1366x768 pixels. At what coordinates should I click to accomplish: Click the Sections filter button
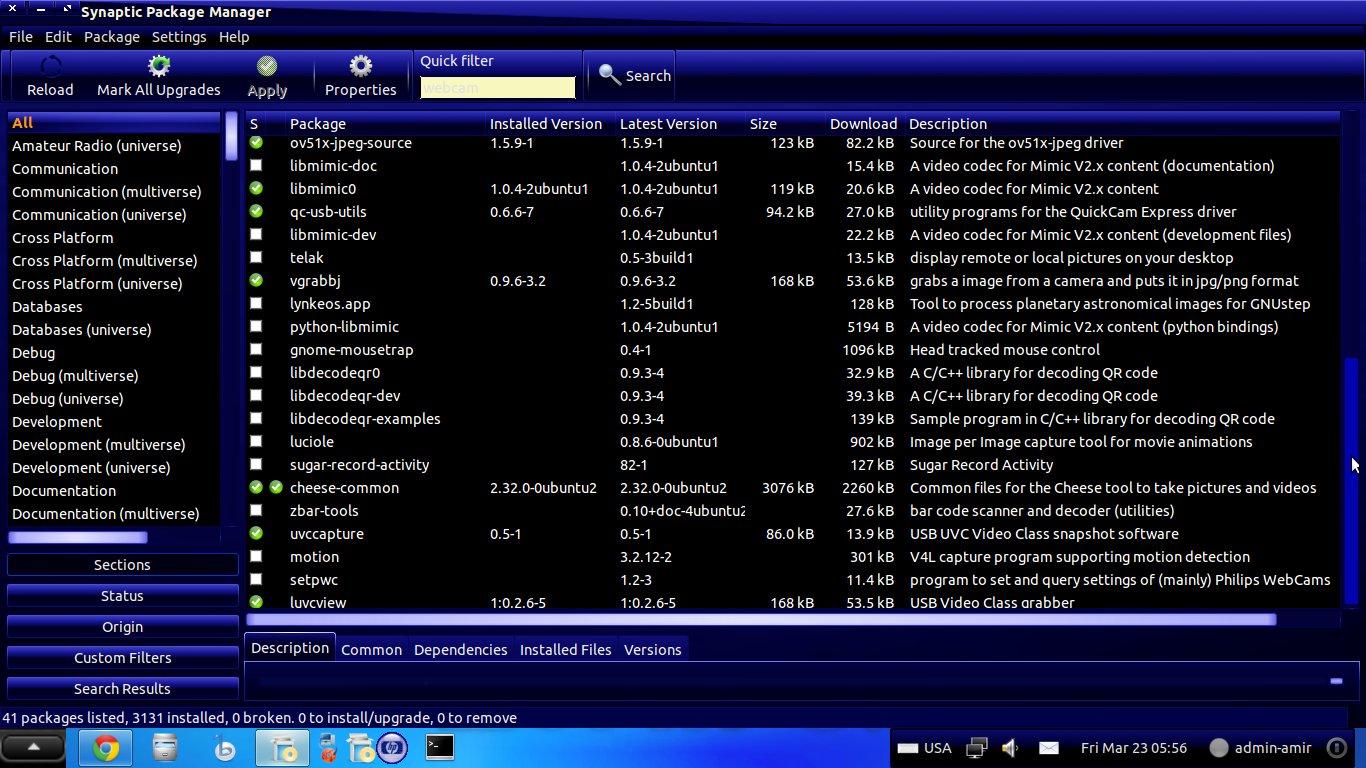[x=122, y=564]
